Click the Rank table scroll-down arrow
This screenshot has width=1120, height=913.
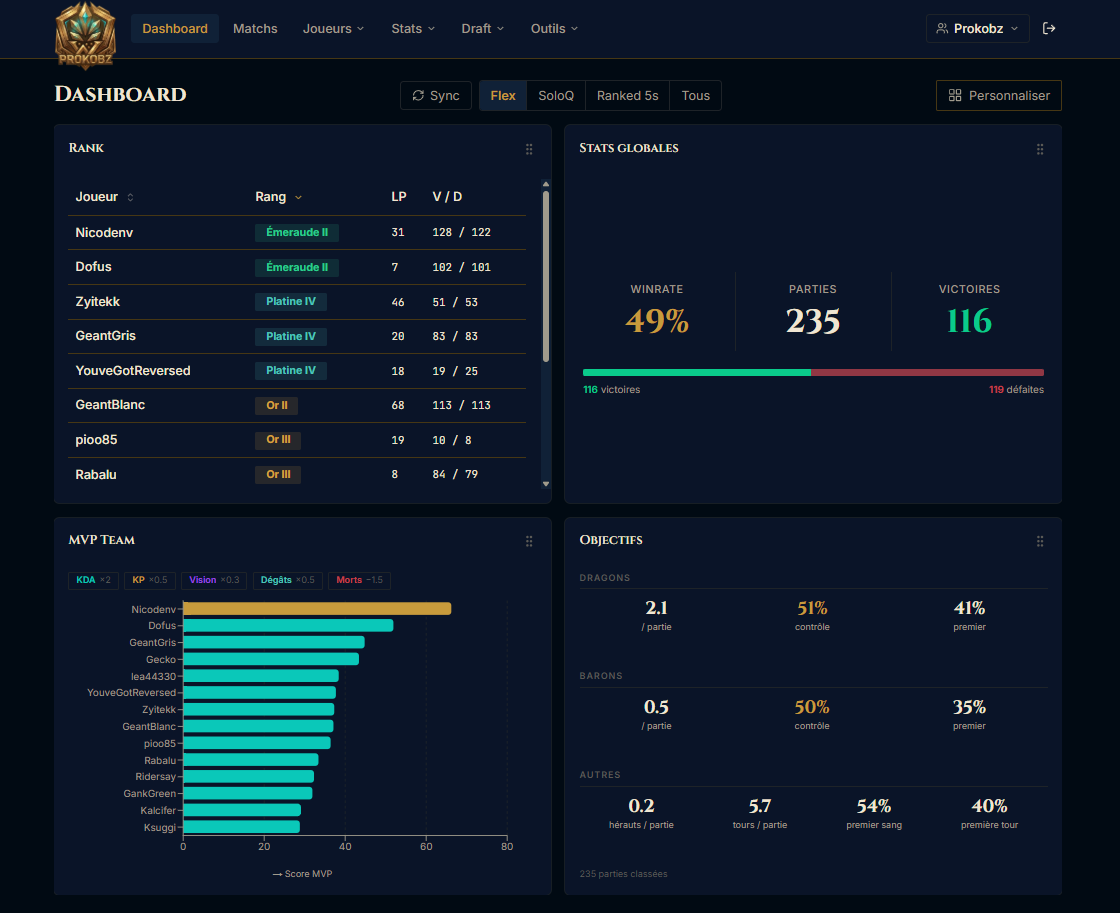pos(546,484)
